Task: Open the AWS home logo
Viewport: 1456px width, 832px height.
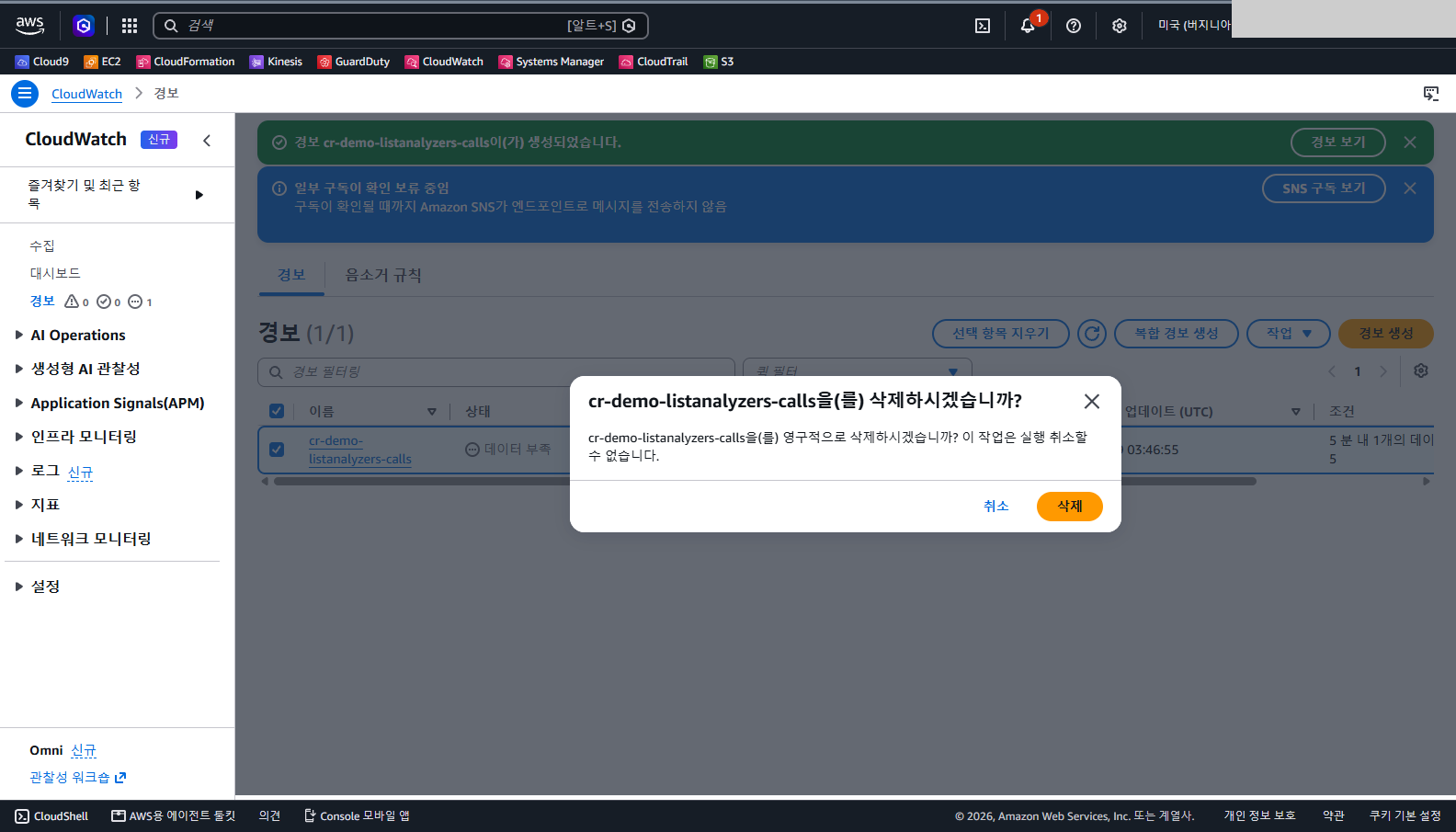Action: (x=29, y=26)
